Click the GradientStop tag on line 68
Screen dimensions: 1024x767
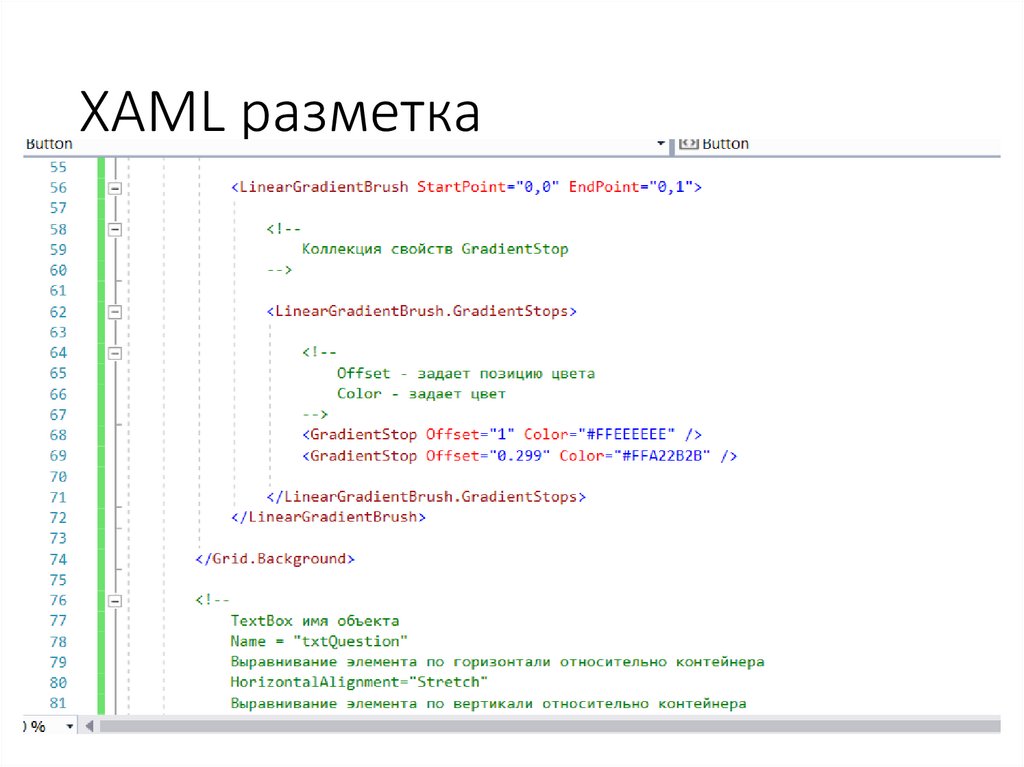point(358,434)
